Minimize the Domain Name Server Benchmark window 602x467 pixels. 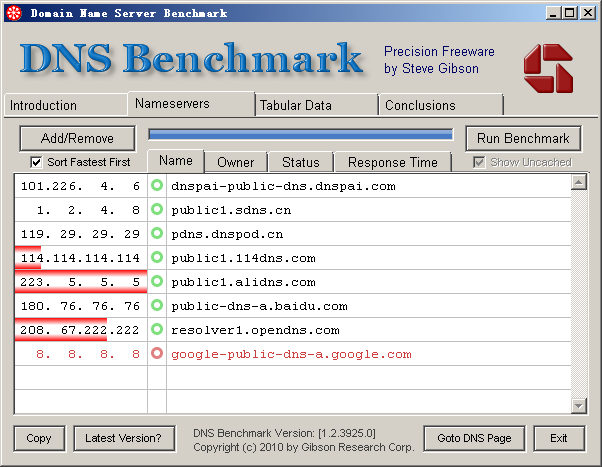click(x=553, y=13)
